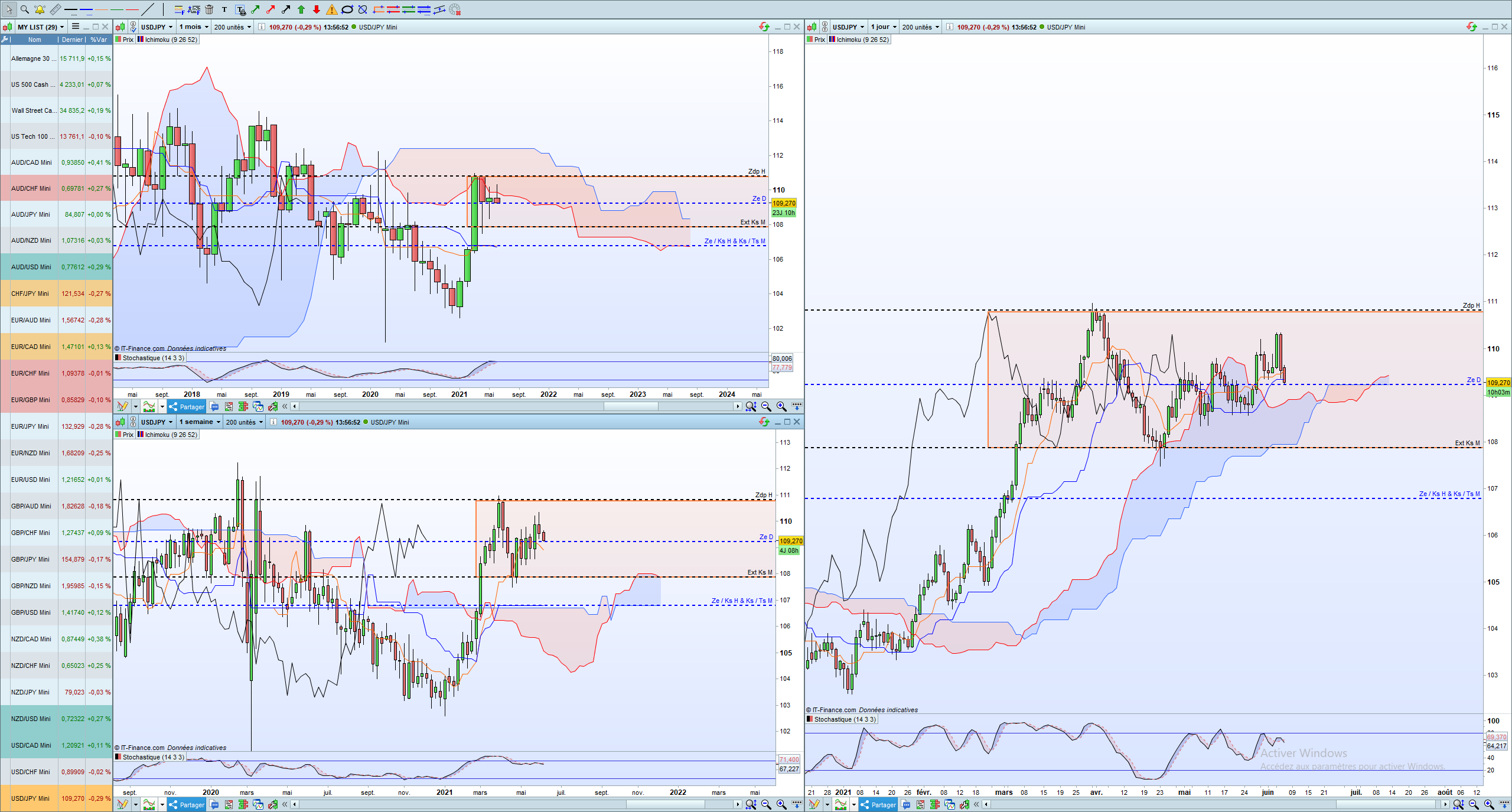The height and width of the screenshot is (812, 1512).
Task: Click Partager button on weekly chart
Action: (187, 804)
